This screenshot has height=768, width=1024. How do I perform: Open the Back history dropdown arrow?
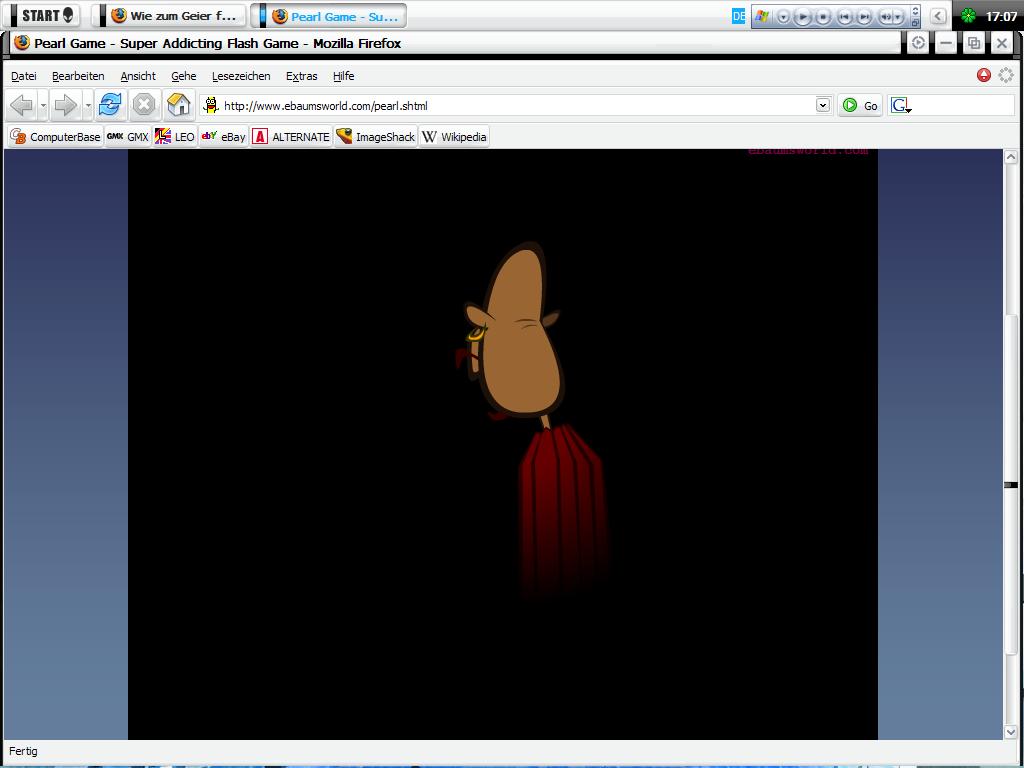[x=43, y=105]
